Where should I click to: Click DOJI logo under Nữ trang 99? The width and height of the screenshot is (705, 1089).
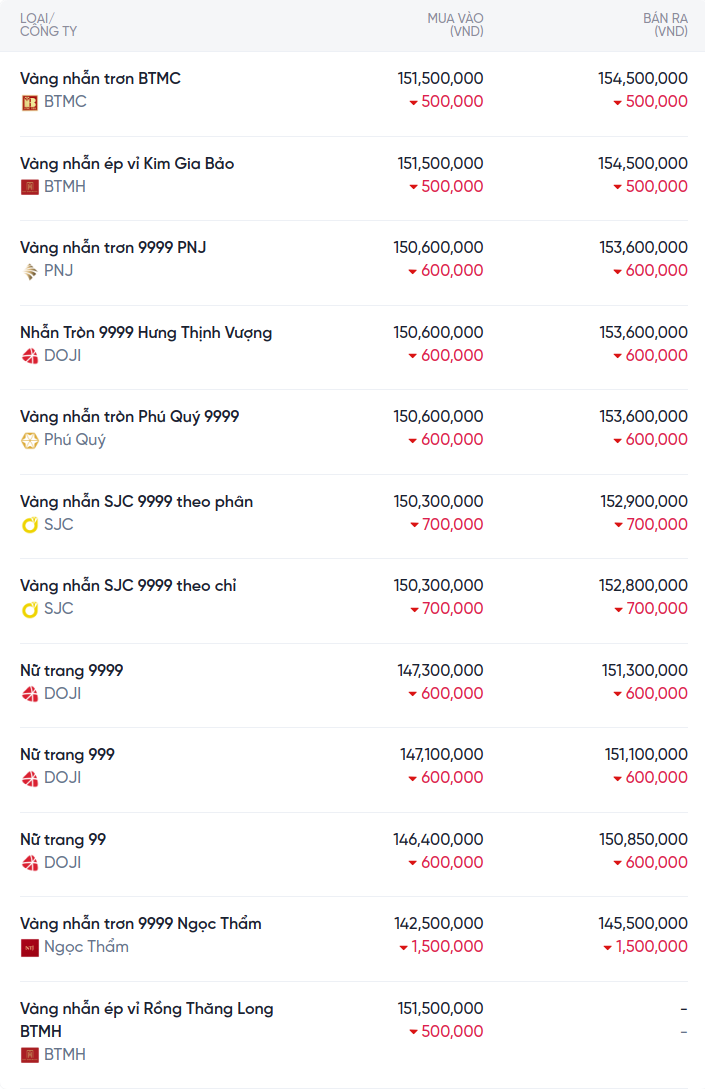pos(30,863)
